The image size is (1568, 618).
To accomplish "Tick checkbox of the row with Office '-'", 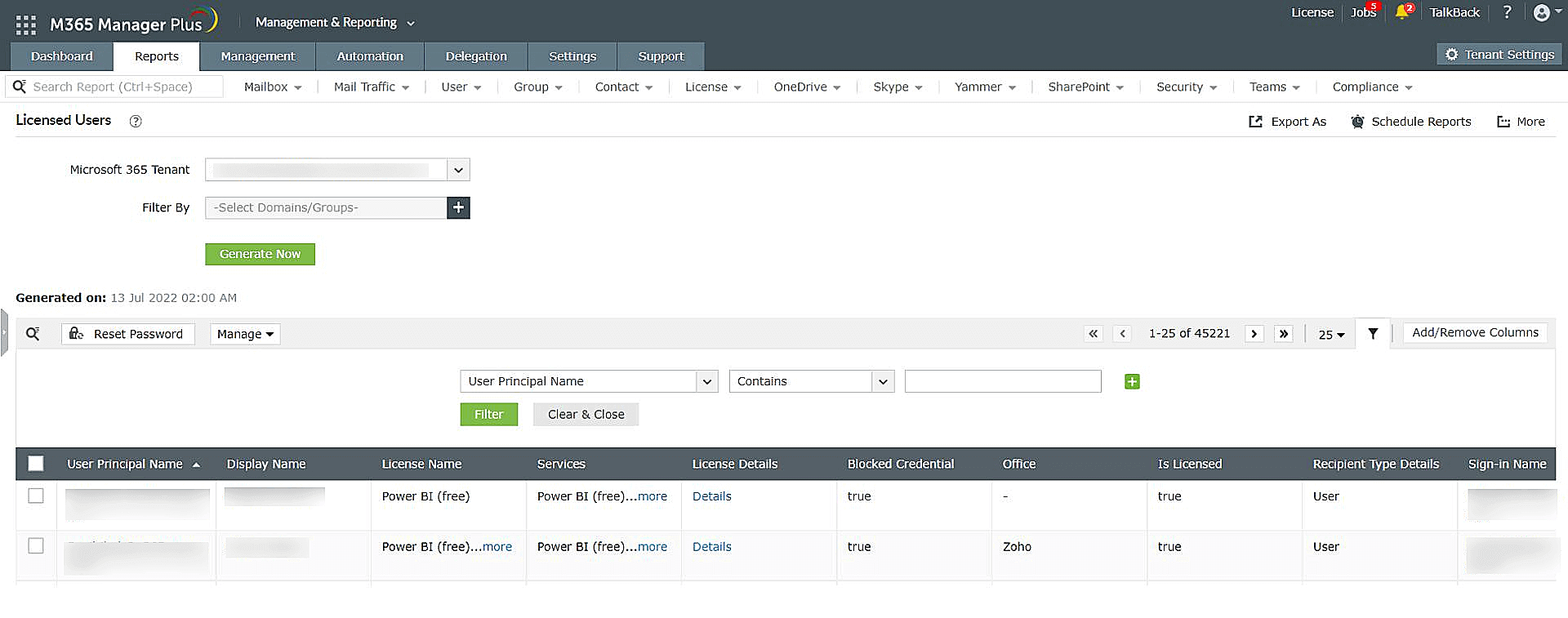I will click(36, 496).
